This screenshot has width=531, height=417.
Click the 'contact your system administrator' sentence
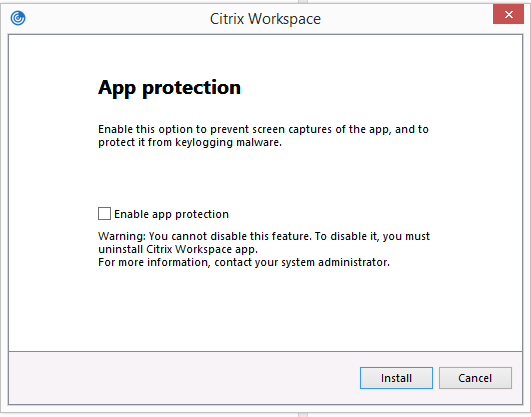pos(244,262)
